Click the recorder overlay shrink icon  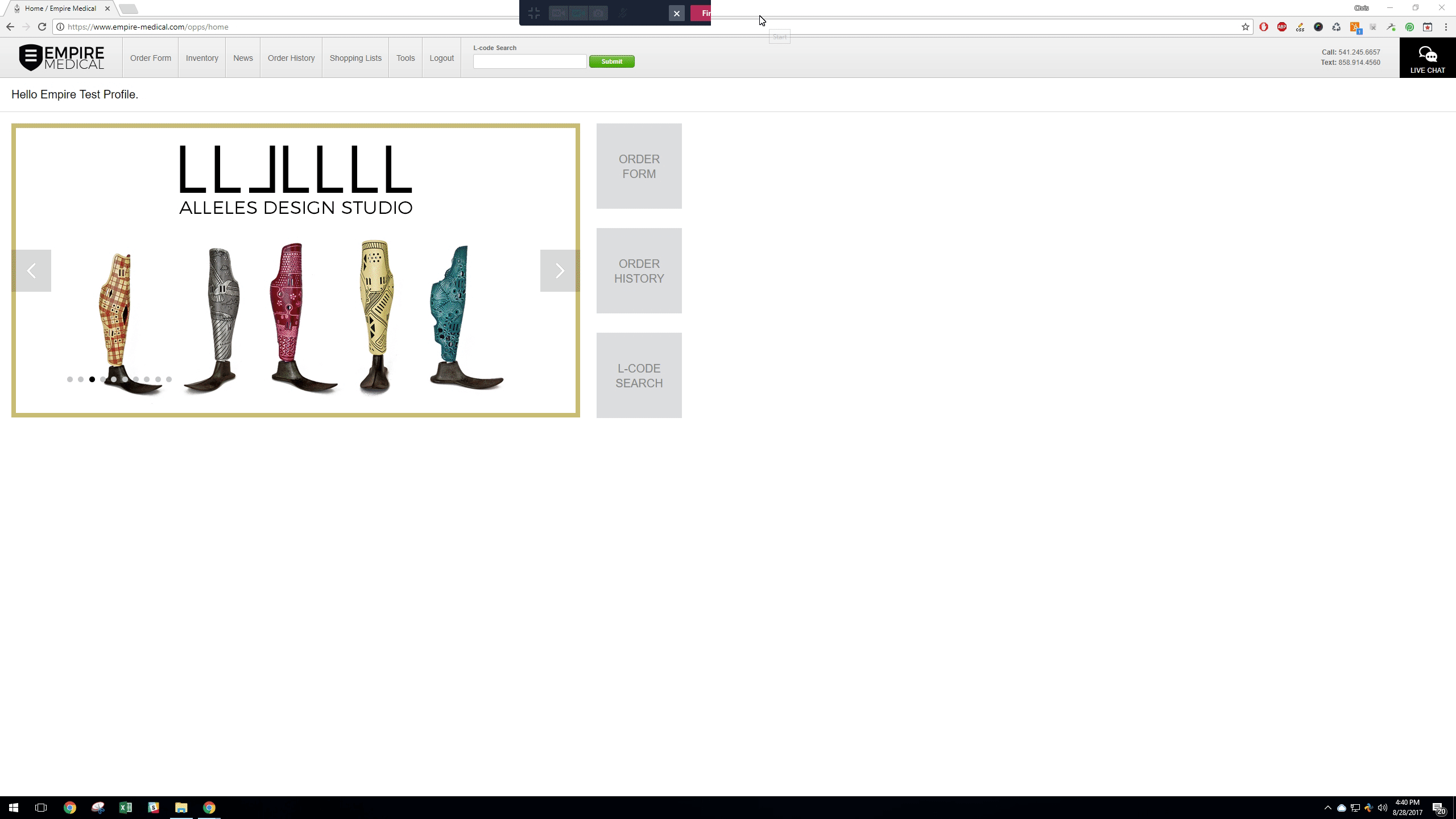(533, 13)
